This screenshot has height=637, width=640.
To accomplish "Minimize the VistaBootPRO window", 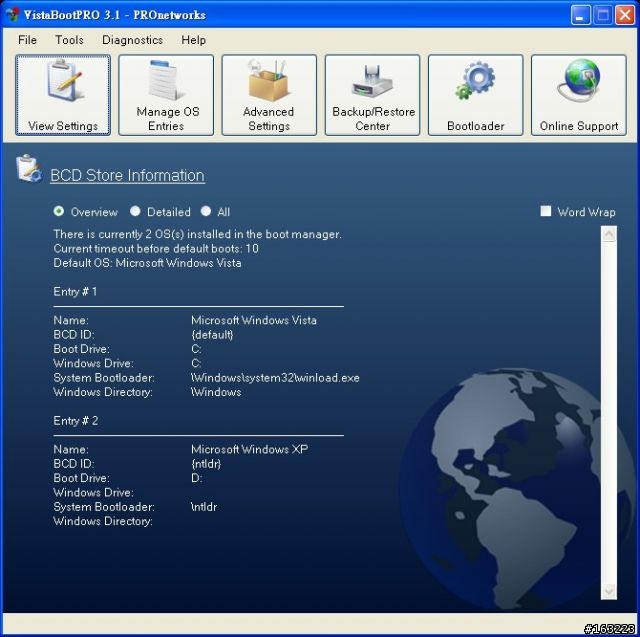I will pos(580,15).
